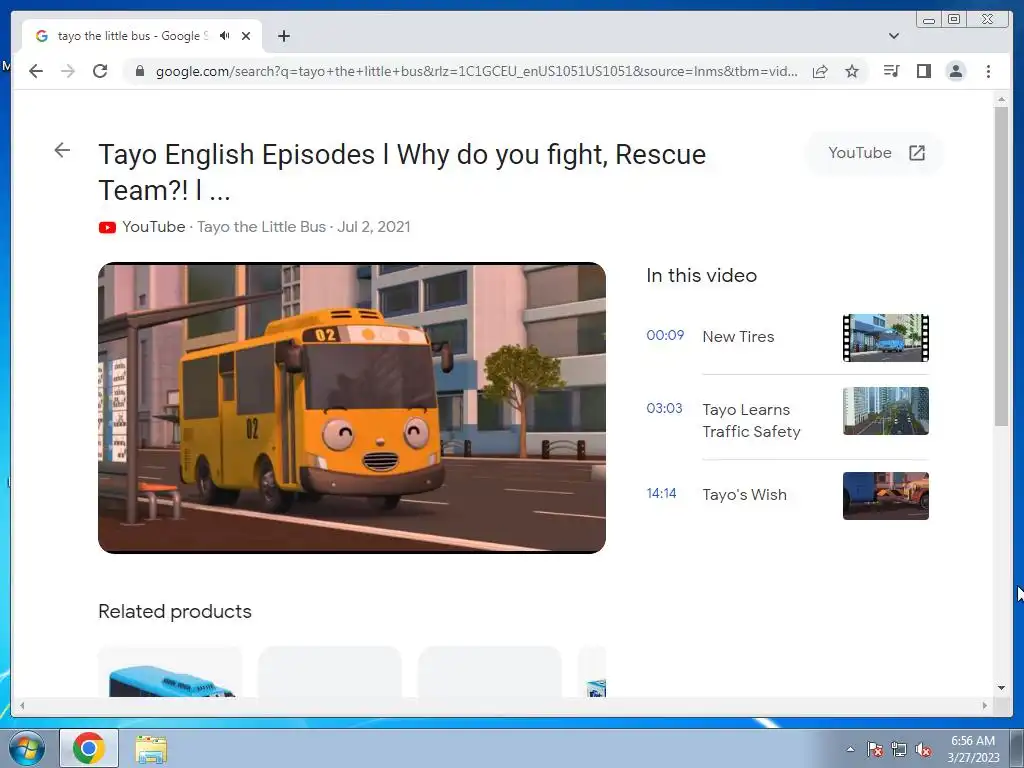Click the browser forward arrow

pos(68,71)
